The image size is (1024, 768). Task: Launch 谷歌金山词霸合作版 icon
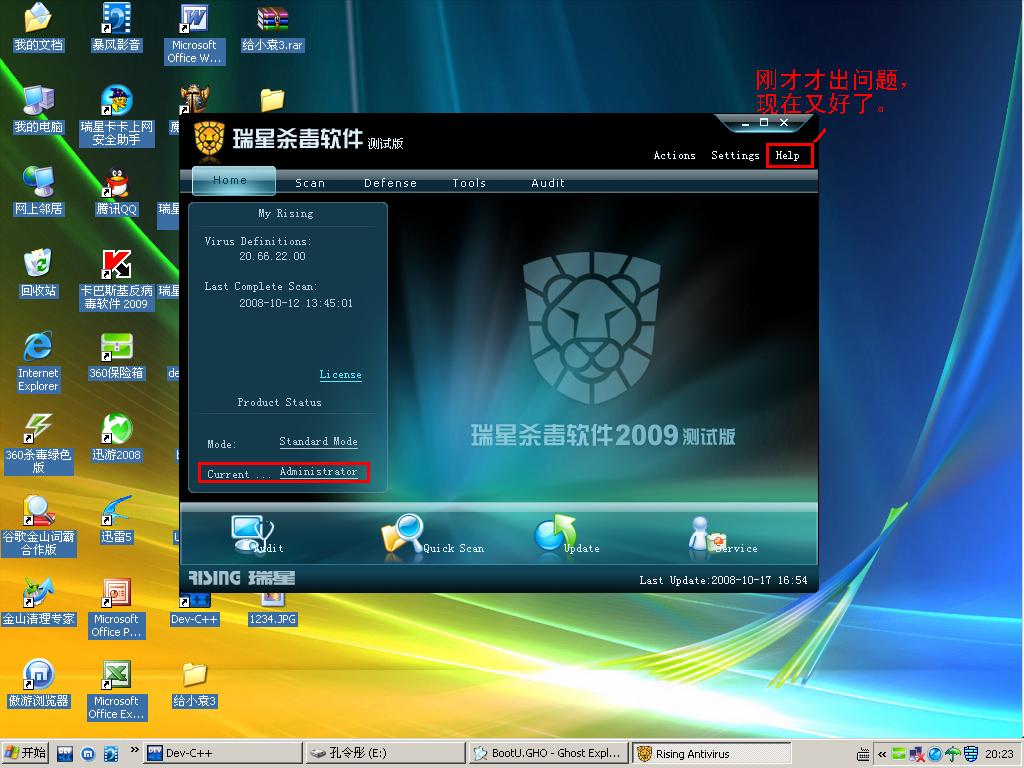point(39,526)
